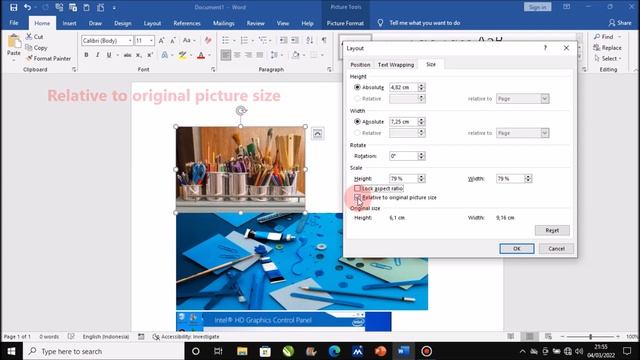Click the Accessibility Investigate status icon
640x360 pixels.
point(156,337)
